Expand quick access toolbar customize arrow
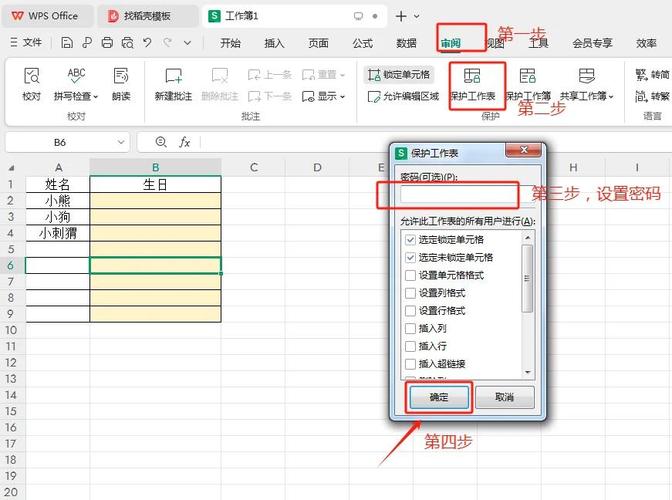This screenshot has width=672, height=500. 187,43
